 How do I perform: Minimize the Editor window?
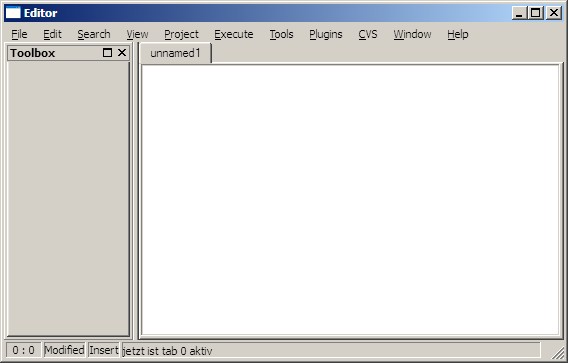(519, 13)
